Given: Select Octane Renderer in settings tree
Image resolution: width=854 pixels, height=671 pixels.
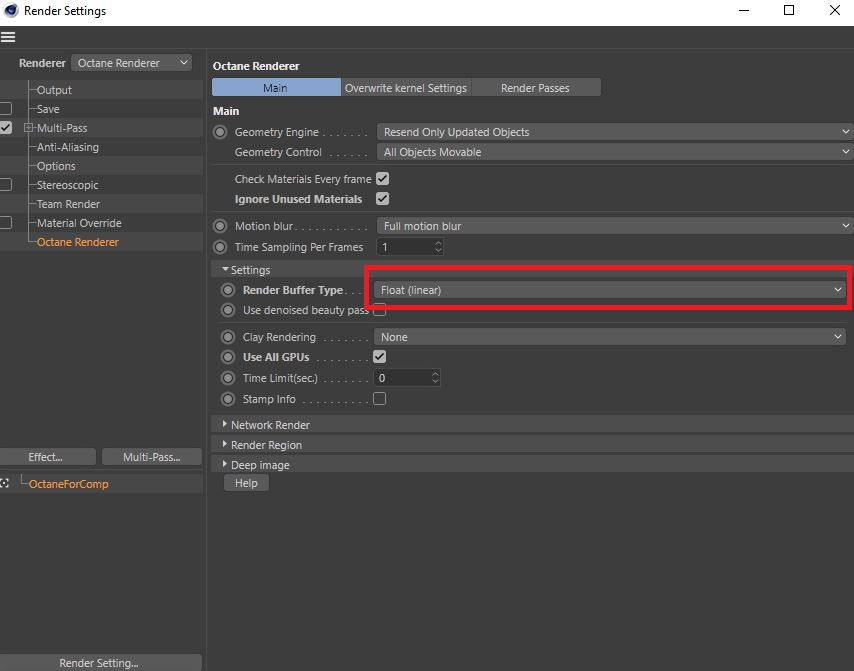Looking at the screenshot, I should coord(78,242).
